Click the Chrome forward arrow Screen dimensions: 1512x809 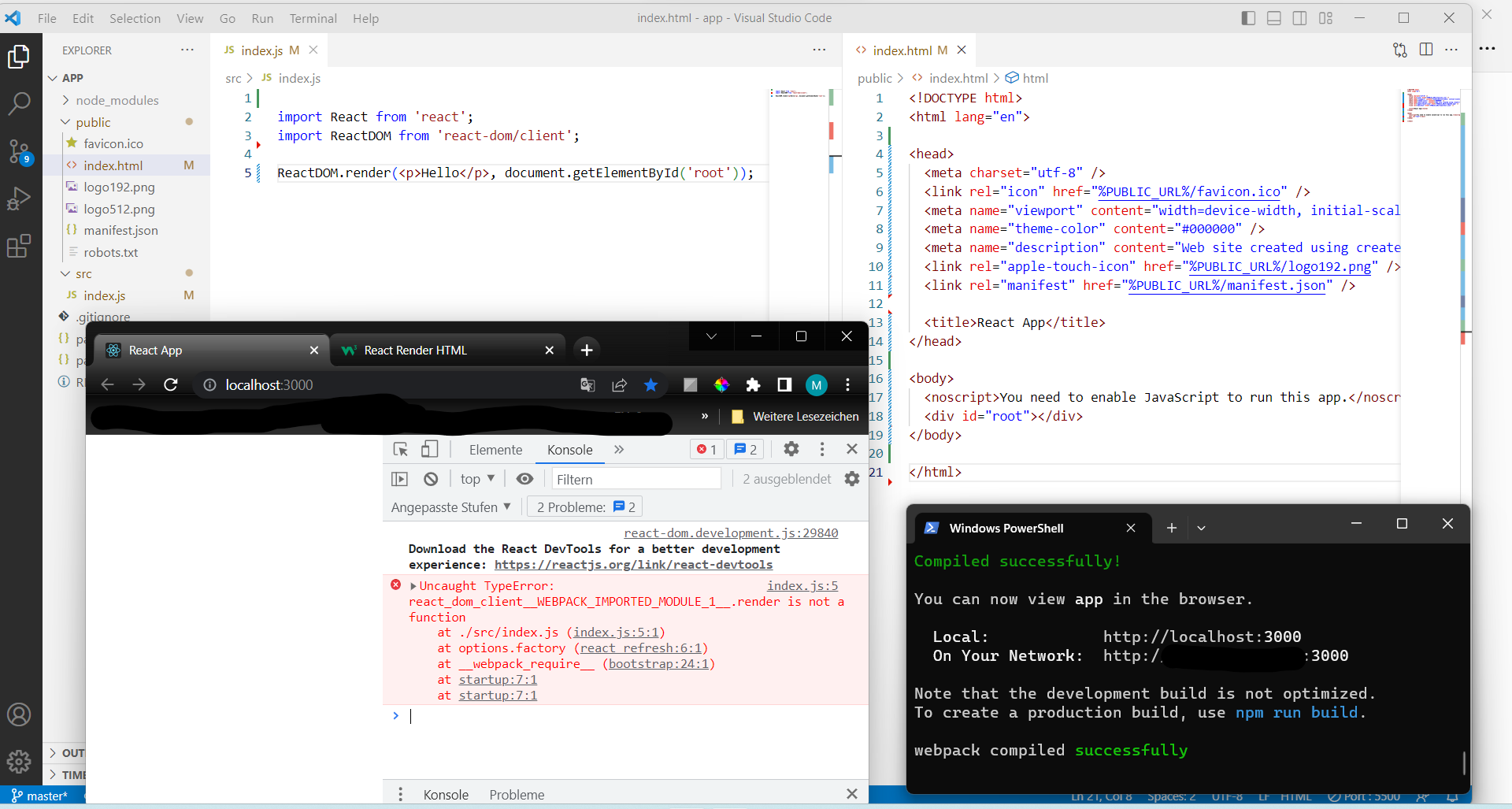[x=139, y=384]
